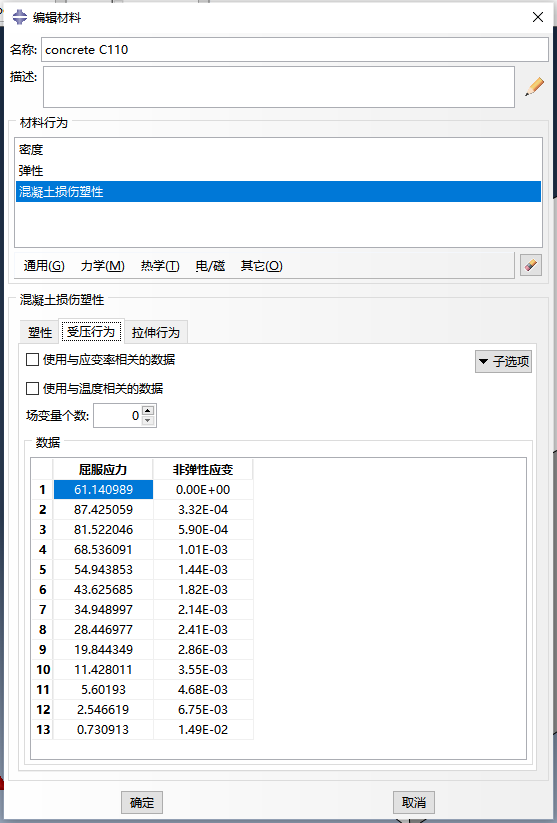557x823 pixels.
Task: Click row header 4 in data table
Action: coord(43,550)
